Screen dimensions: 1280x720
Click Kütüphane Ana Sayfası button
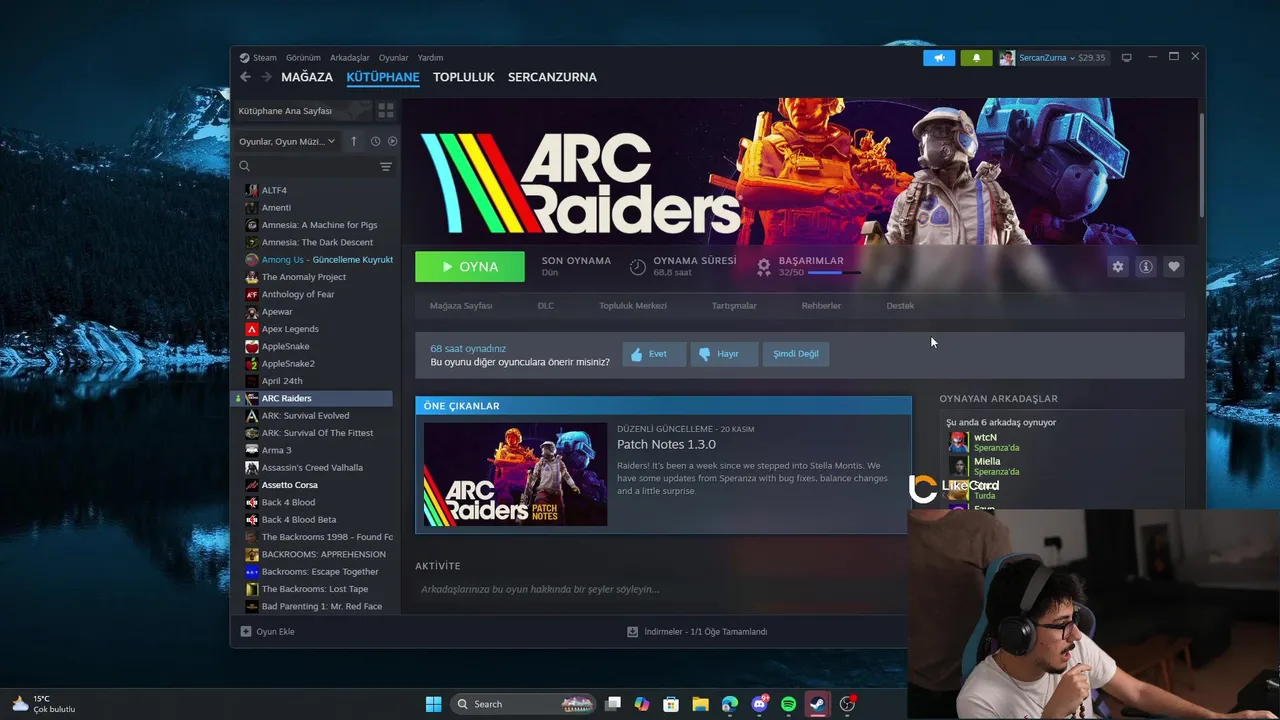[302, 110]
